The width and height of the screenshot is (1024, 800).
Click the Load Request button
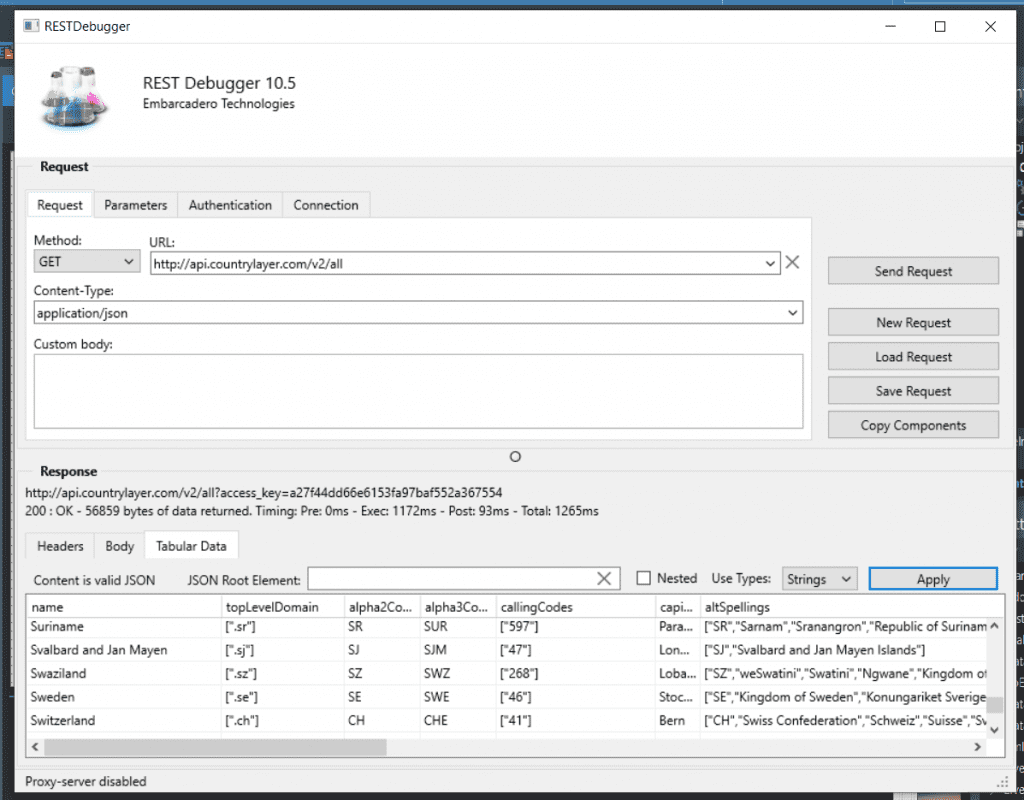point(913,357)
